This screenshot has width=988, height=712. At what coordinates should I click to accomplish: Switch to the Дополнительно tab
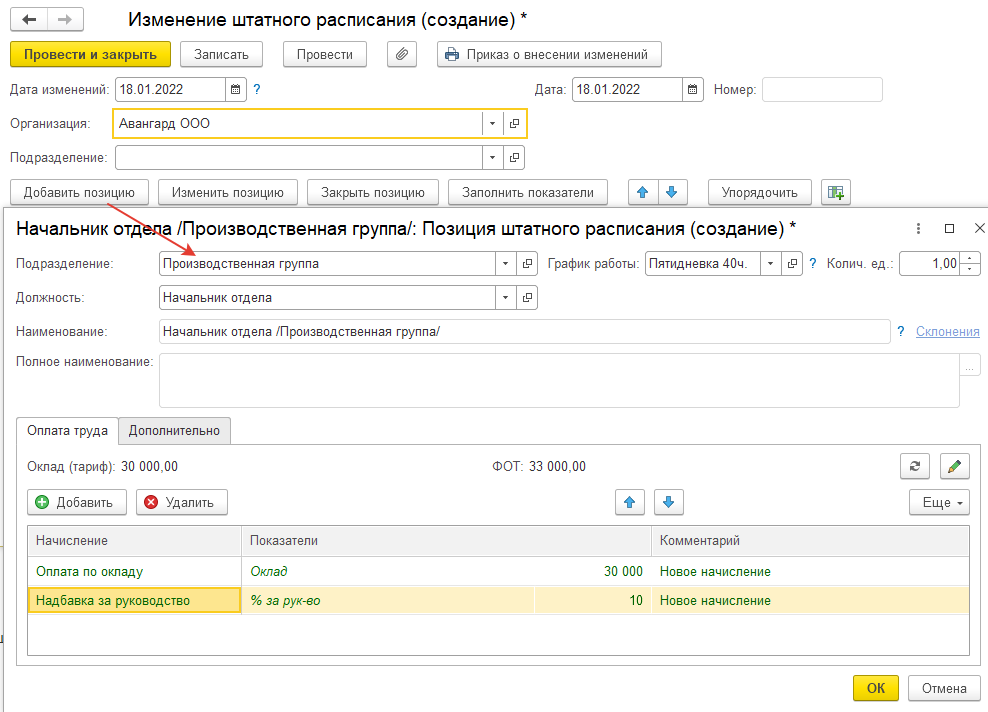(174, 430)
